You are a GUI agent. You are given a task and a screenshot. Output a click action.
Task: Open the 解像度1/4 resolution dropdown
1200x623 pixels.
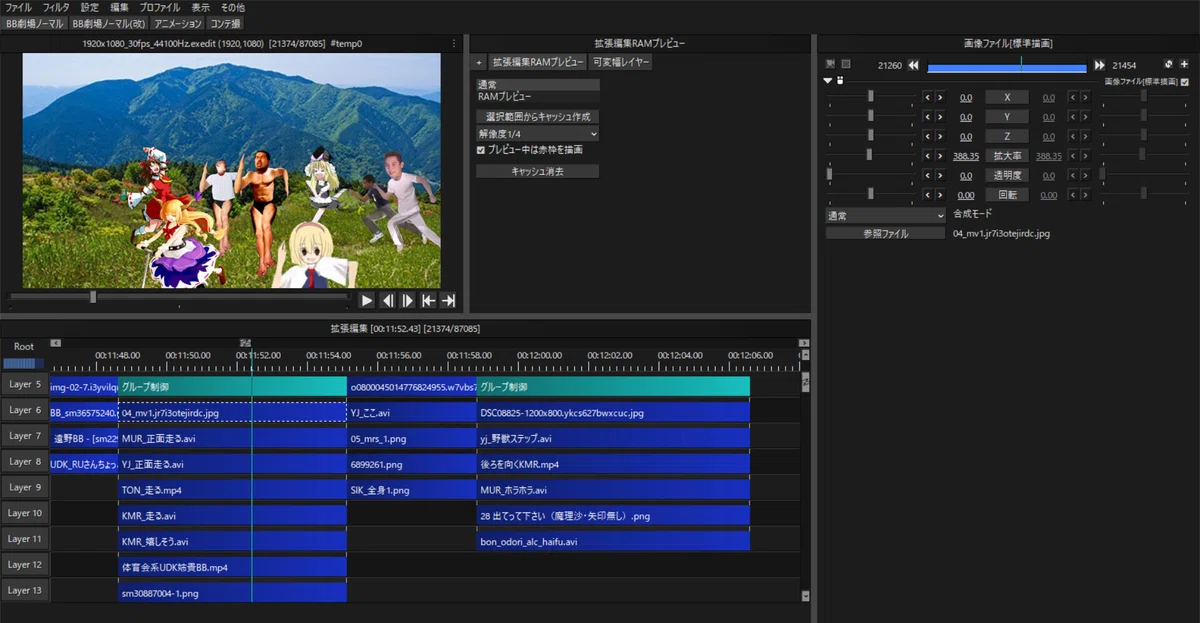point(537,134)
